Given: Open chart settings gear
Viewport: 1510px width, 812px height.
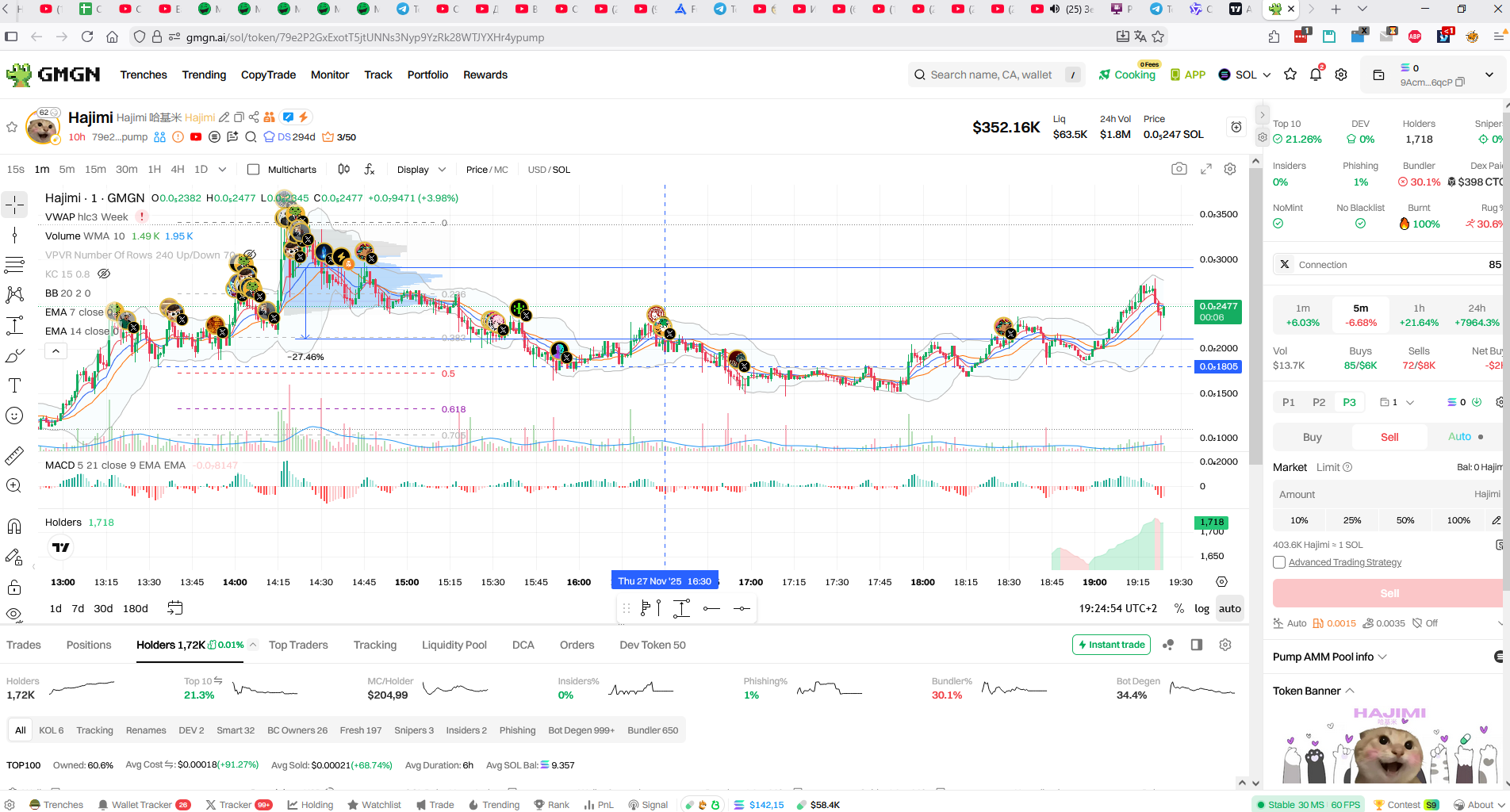Looking at the screenshot, I should [1230, 169].
